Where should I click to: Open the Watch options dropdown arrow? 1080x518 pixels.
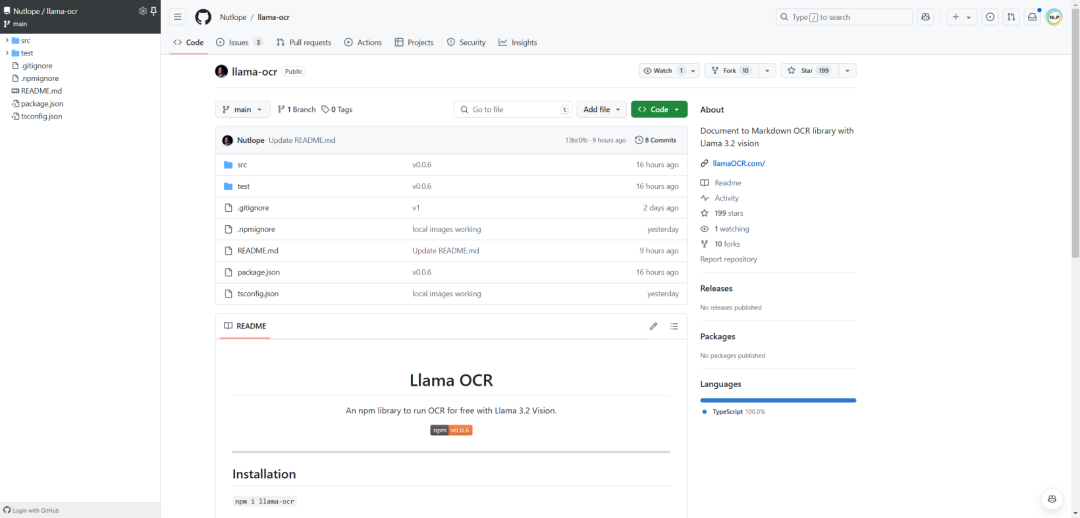point(694,71)
